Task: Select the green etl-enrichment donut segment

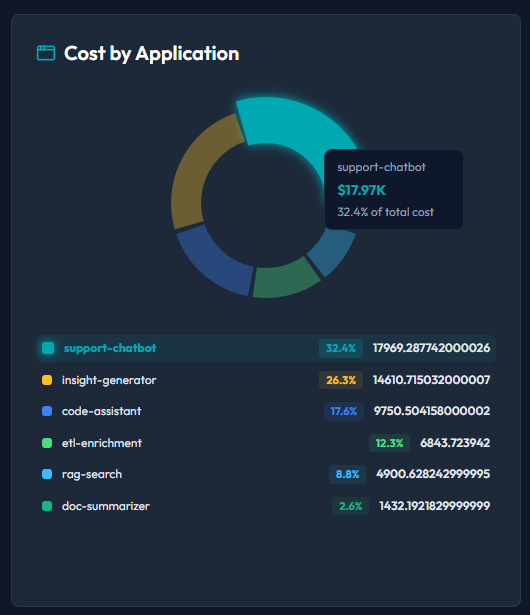Action: (284, 280)
